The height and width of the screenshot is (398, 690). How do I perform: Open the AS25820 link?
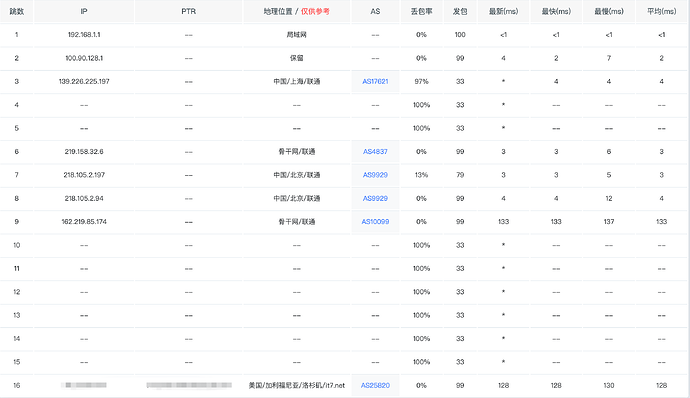point(375,385)
